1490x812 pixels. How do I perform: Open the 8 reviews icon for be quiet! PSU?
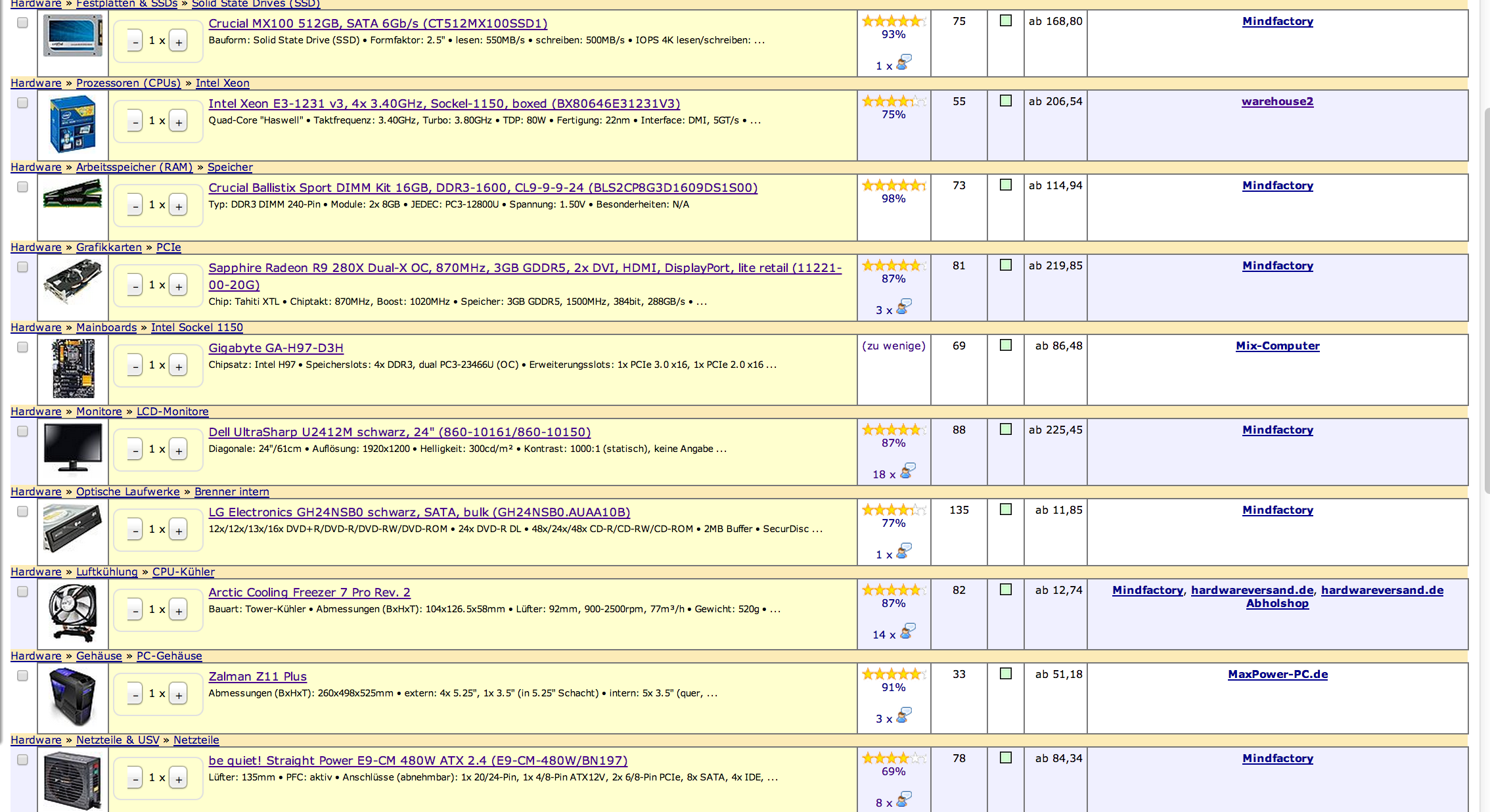(x=904, y=800)
